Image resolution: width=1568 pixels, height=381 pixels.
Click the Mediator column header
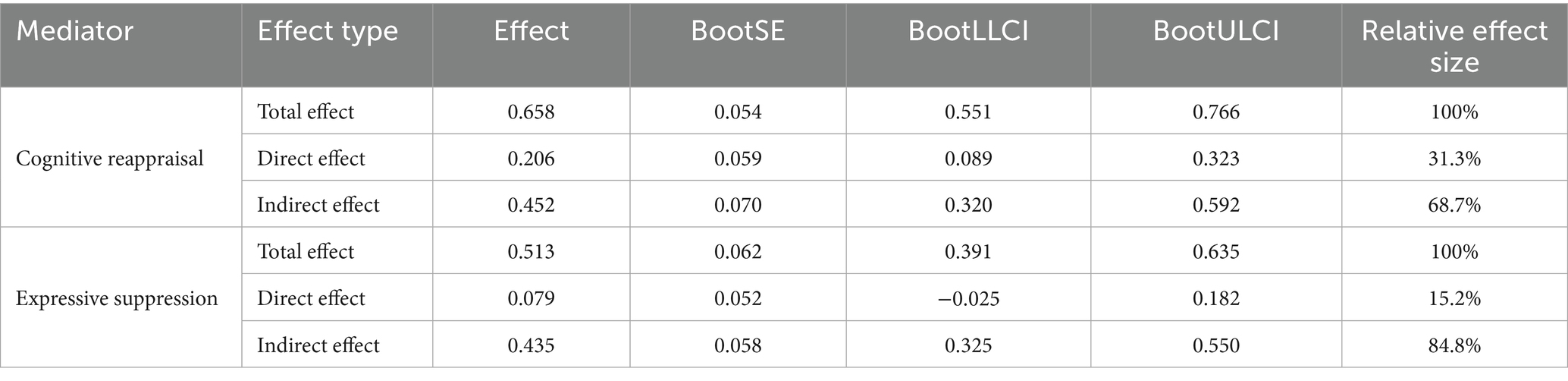[74, 31]
